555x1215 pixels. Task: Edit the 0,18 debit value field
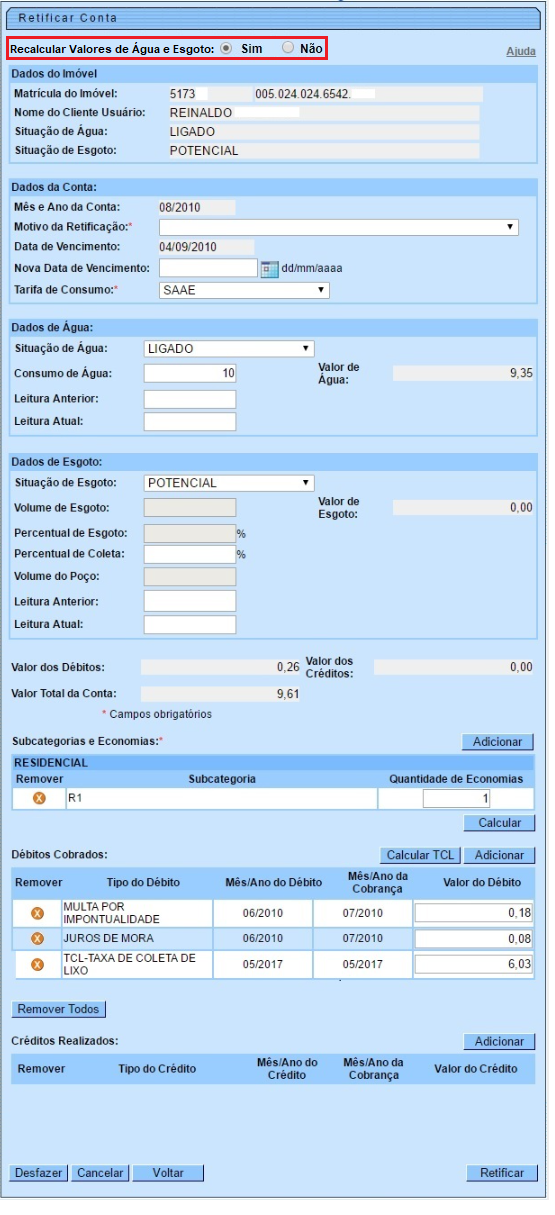(474, 913)
